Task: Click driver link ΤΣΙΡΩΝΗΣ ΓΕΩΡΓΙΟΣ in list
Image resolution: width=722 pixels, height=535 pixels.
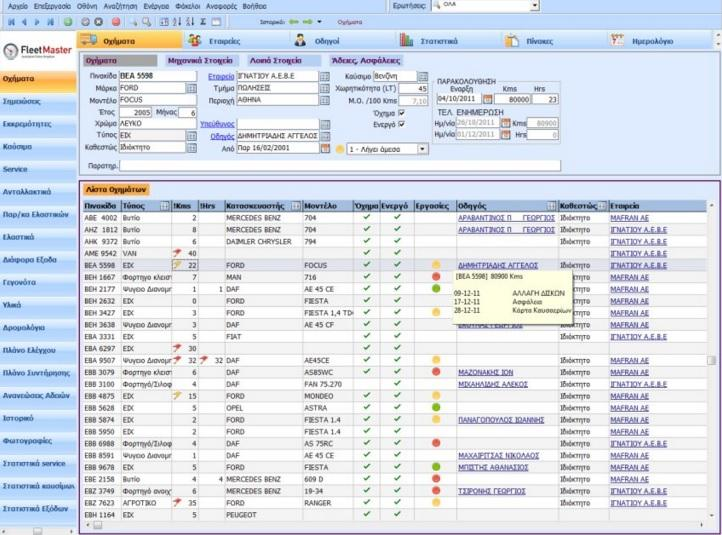Action: coord(492,491)
